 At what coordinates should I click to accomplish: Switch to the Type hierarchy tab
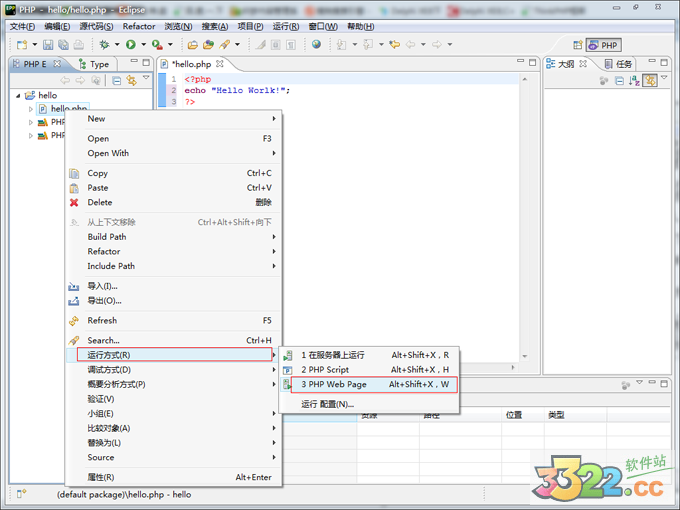pos(94,65)
